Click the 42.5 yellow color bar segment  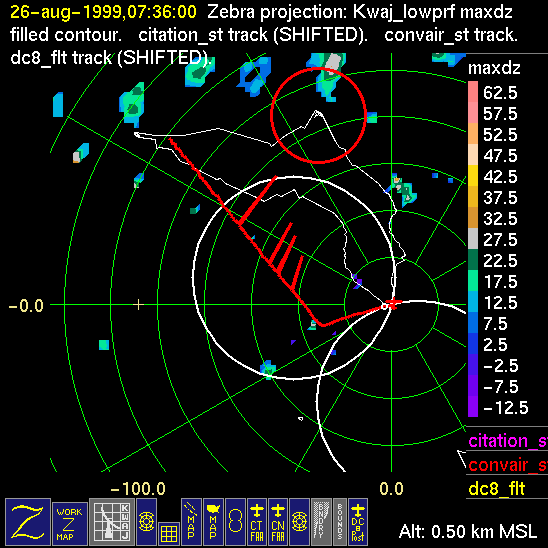(x=473, y=176)
